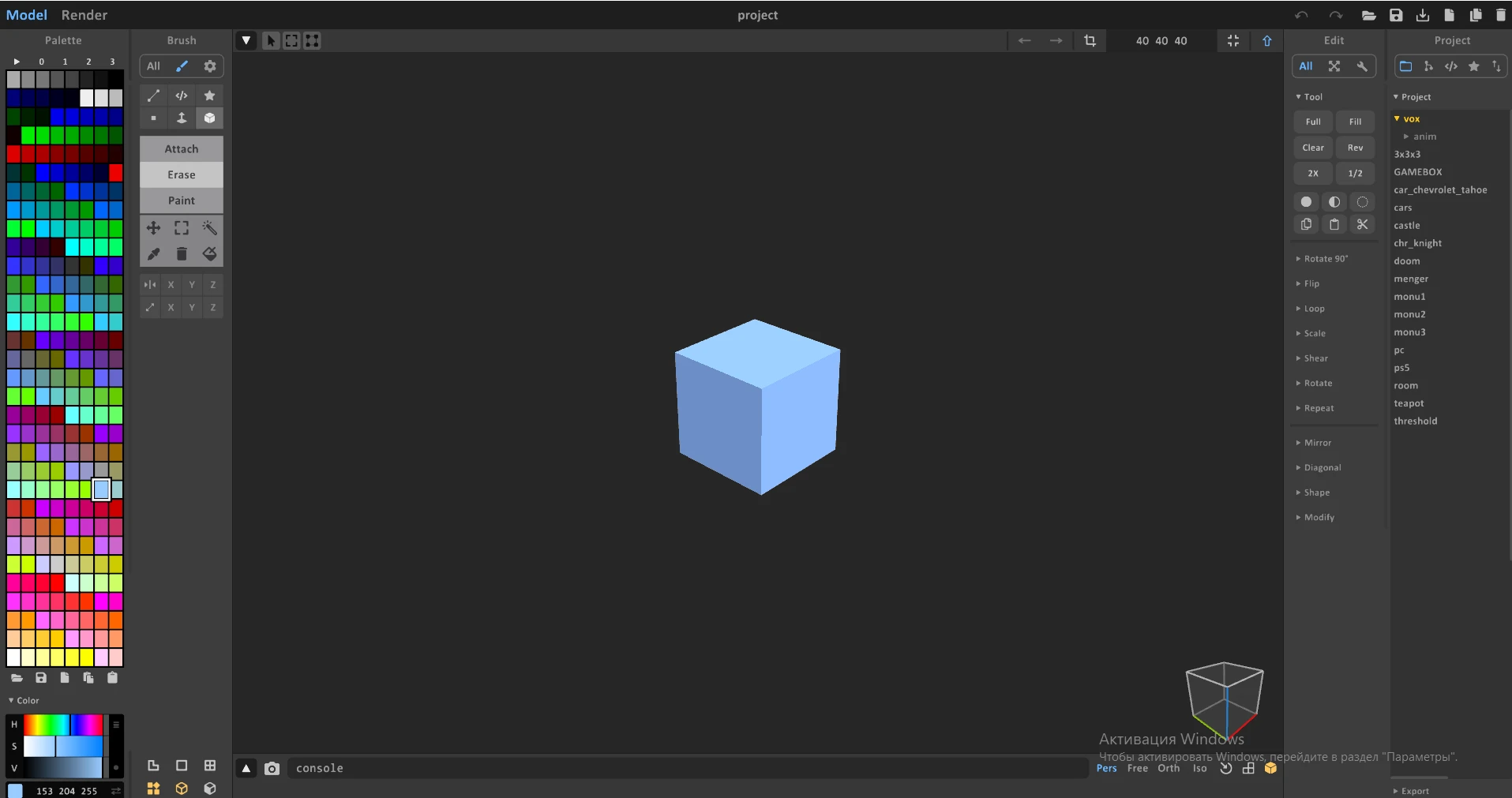Click the Paste clipboard icon in Edit tools
The image size is (1512, 798).
pyautogui.click(x=1334, y=224)
